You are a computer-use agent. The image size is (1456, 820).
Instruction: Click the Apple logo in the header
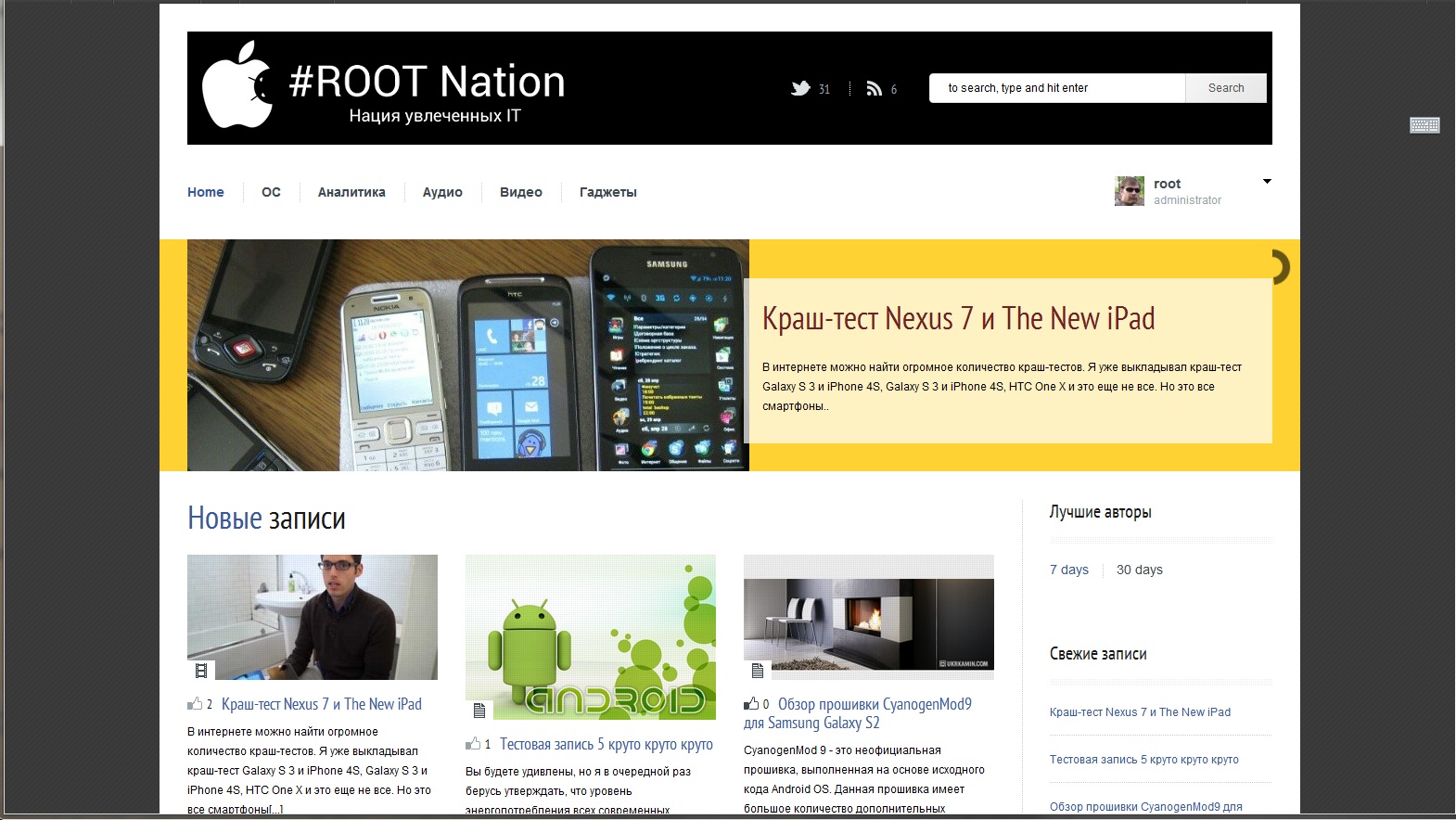(x=237, y=84)
